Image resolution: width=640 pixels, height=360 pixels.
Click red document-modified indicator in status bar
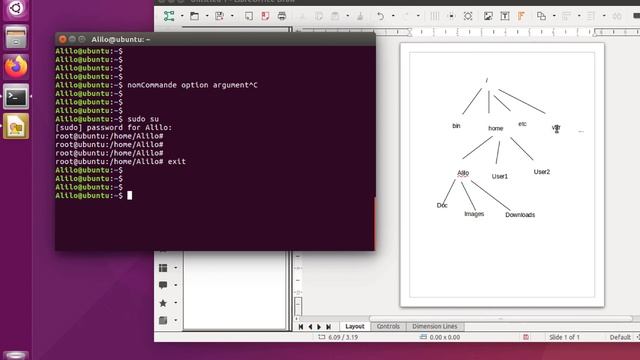pyautogui.click(x=526, y=337)
